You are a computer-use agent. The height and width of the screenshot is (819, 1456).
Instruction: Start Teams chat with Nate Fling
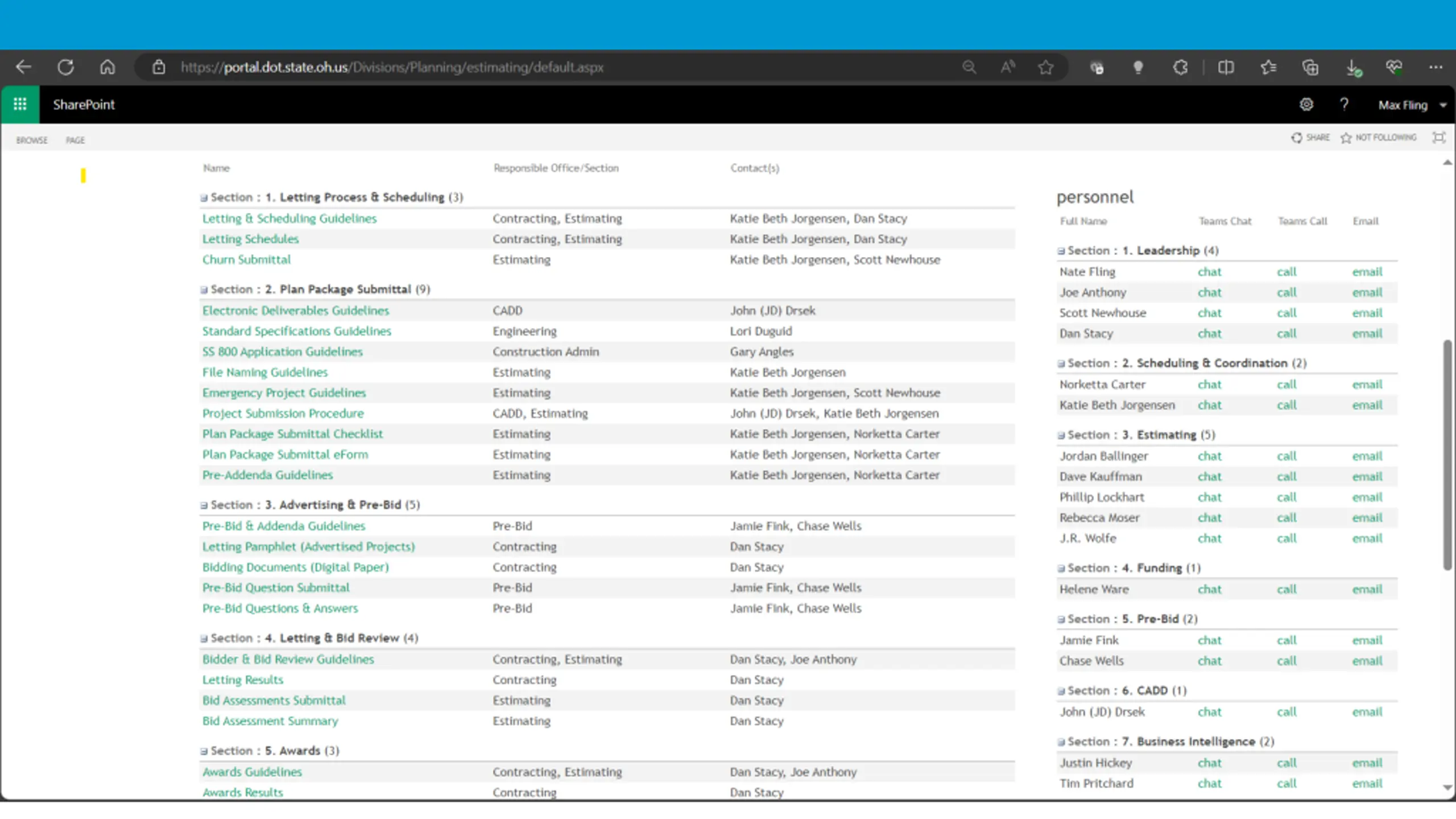point(1209,272)
